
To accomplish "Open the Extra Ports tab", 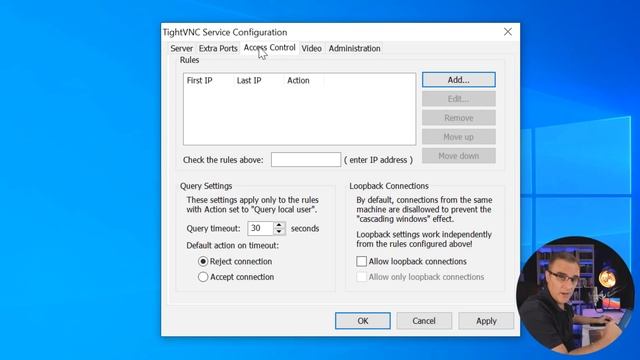I will click(218, 49).
